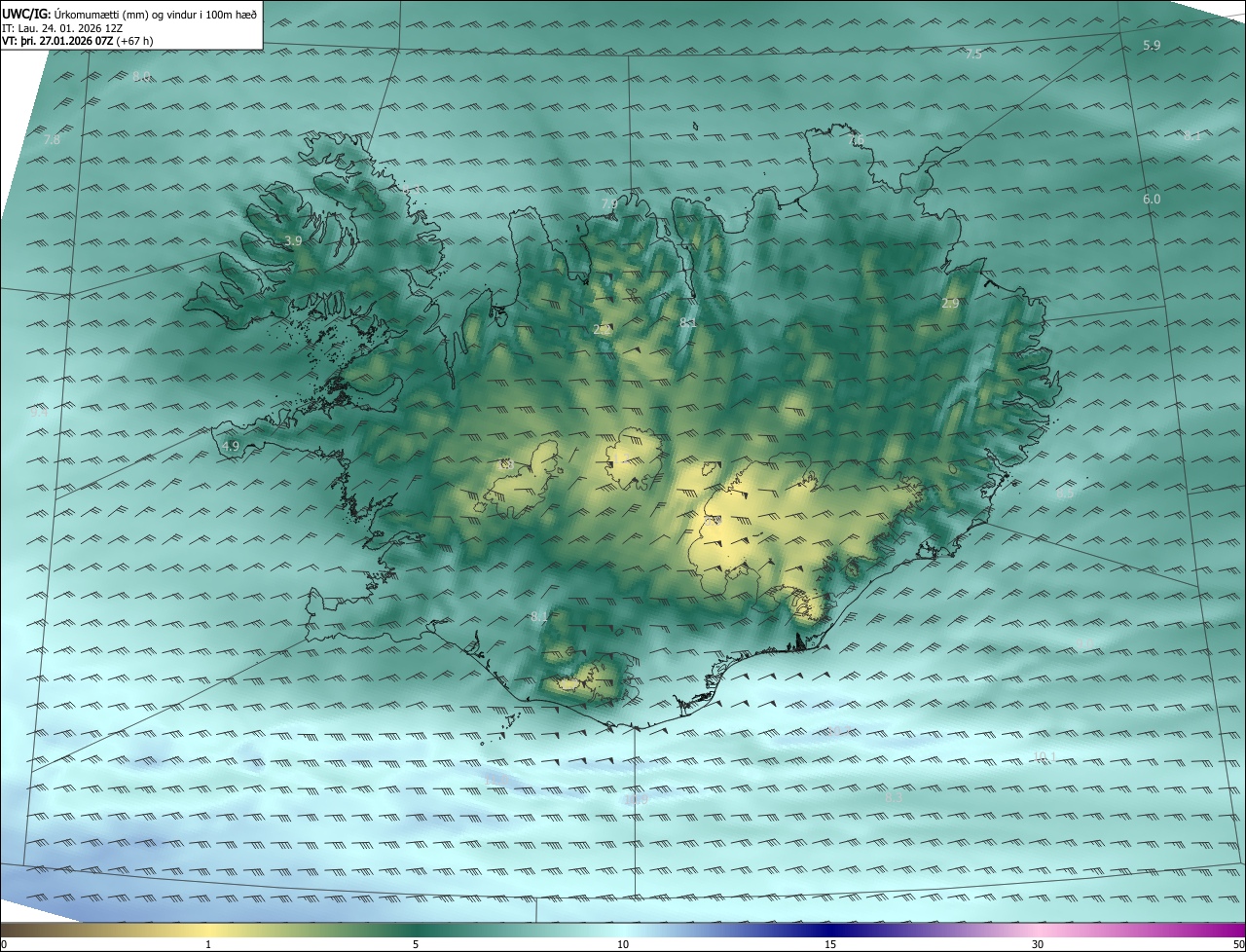The image size is (1246, 952).
Task: Click the 7.9 label on north coast
Action: click(x=609, y=203)
